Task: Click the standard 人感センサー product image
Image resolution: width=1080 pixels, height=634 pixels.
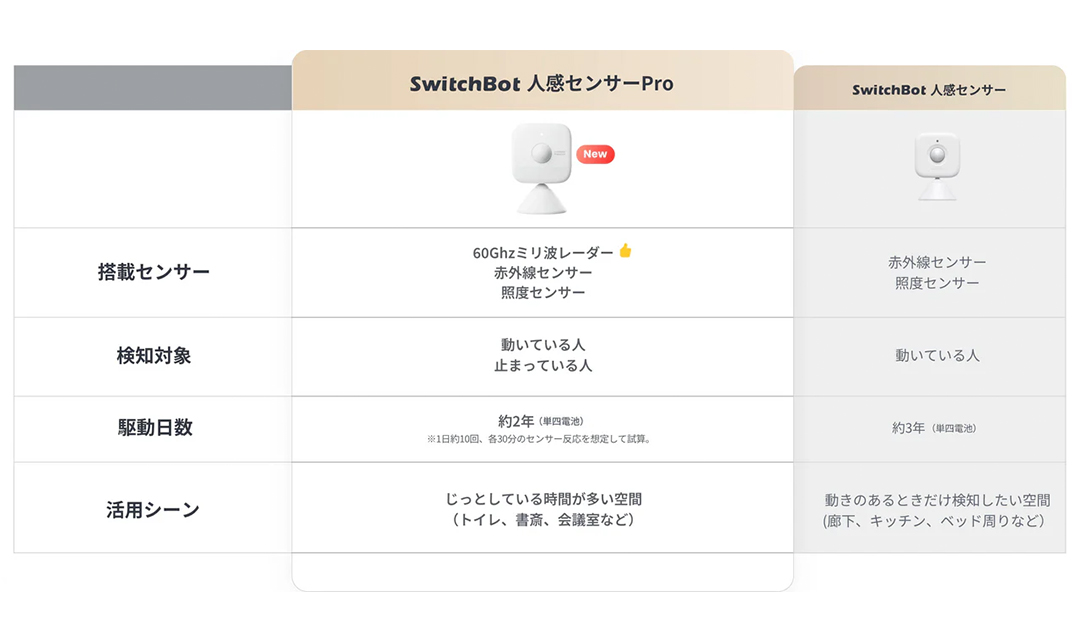Action: tap(936, 166)
